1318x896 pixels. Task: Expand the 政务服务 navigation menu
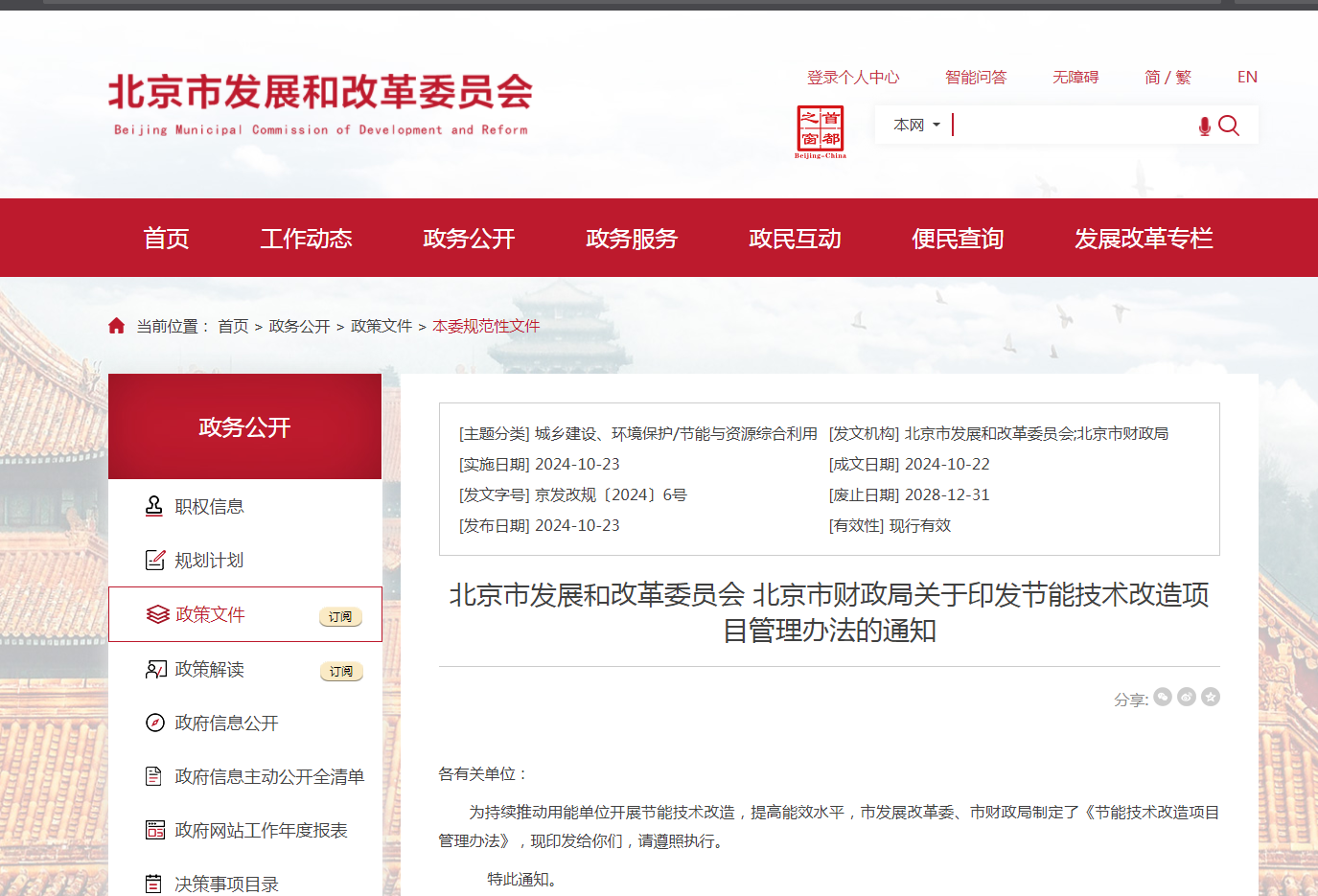tap(632, 238)
